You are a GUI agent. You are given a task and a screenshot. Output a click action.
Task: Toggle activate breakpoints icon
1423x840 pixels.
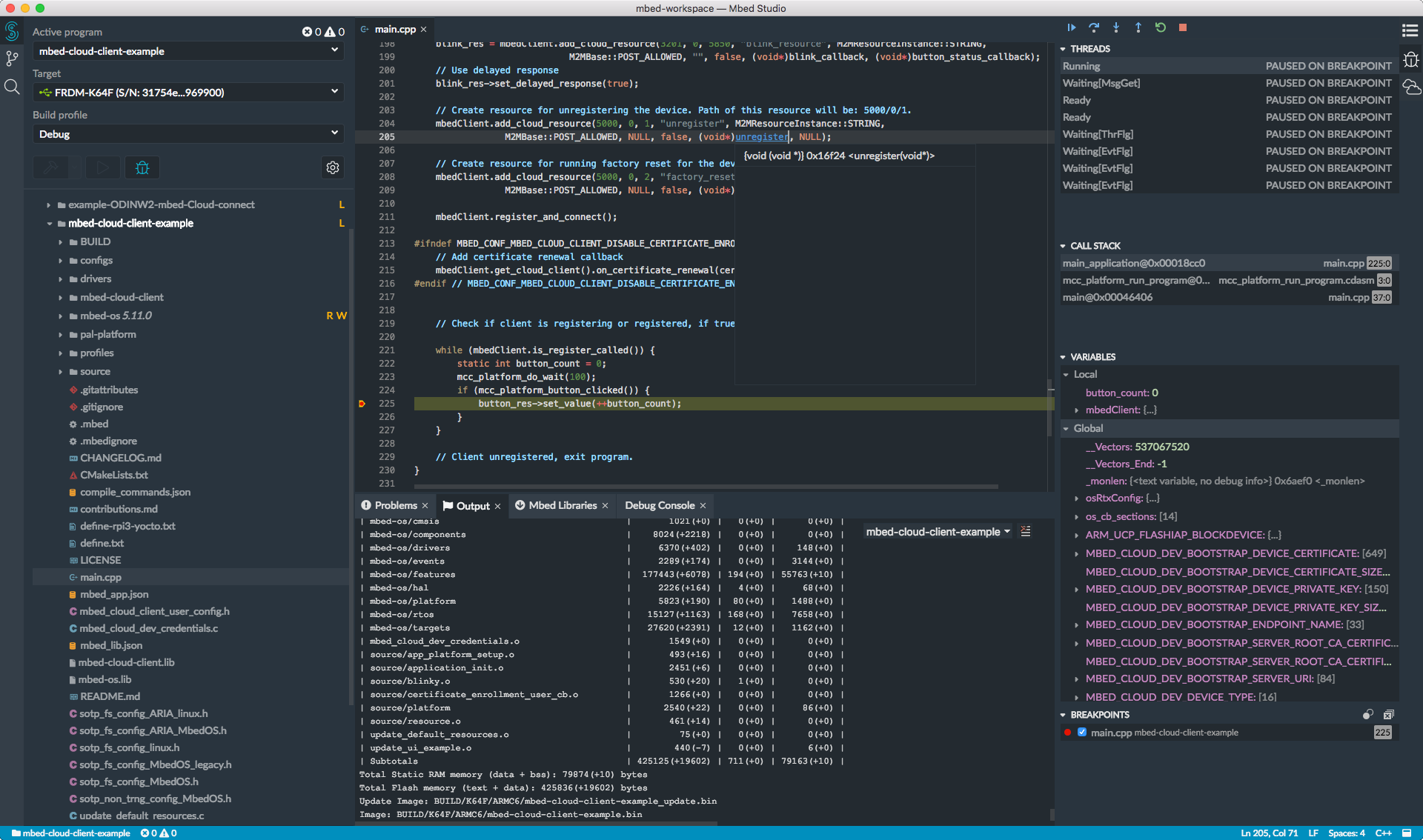[x=1367, y=714]
